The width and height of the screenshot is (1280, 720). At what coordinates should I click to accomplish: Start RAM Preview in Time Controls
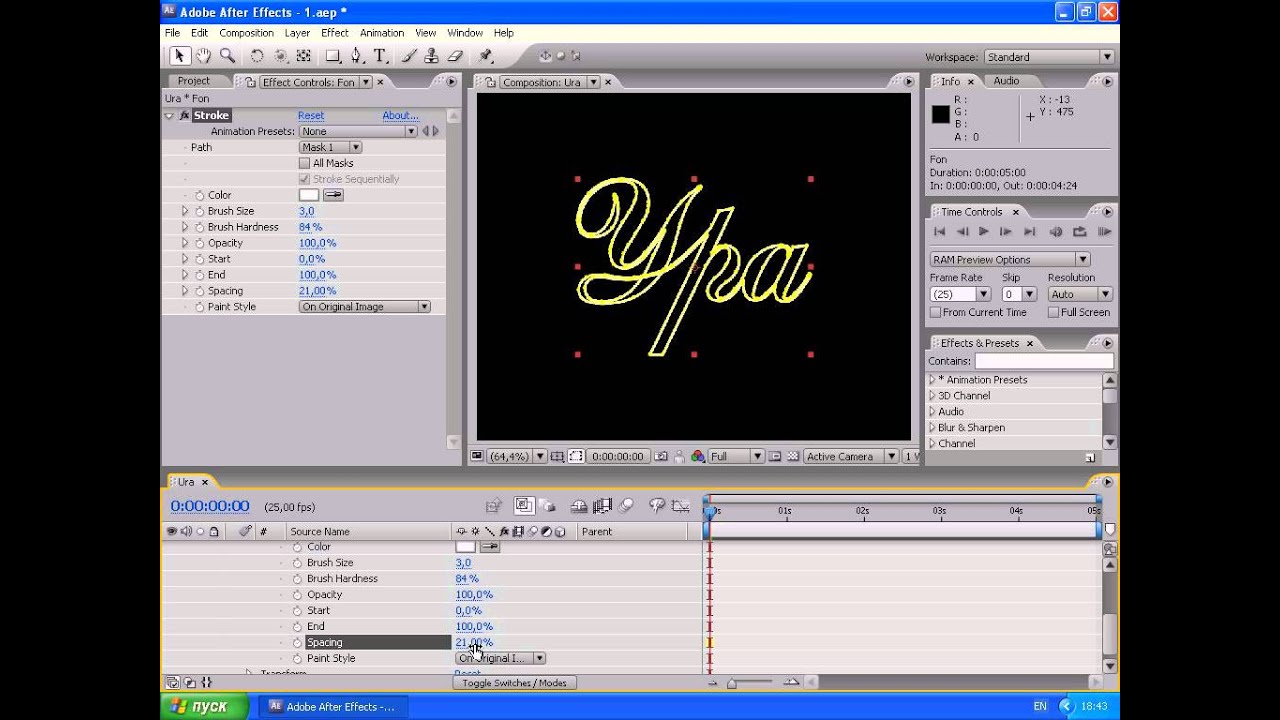[1104, 232]
